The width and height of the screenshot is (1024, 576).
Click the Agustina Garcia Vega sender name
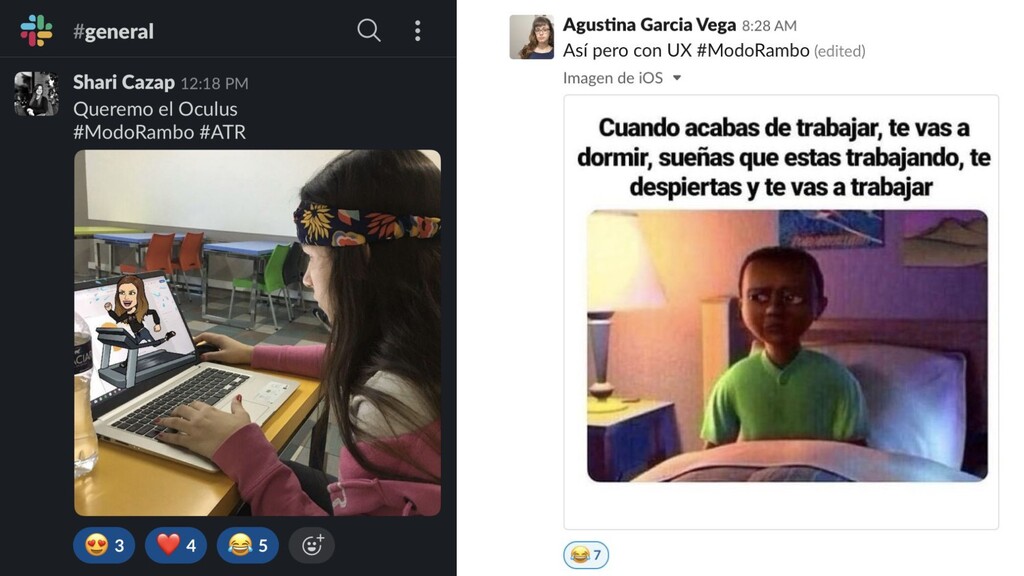(649, 25)
